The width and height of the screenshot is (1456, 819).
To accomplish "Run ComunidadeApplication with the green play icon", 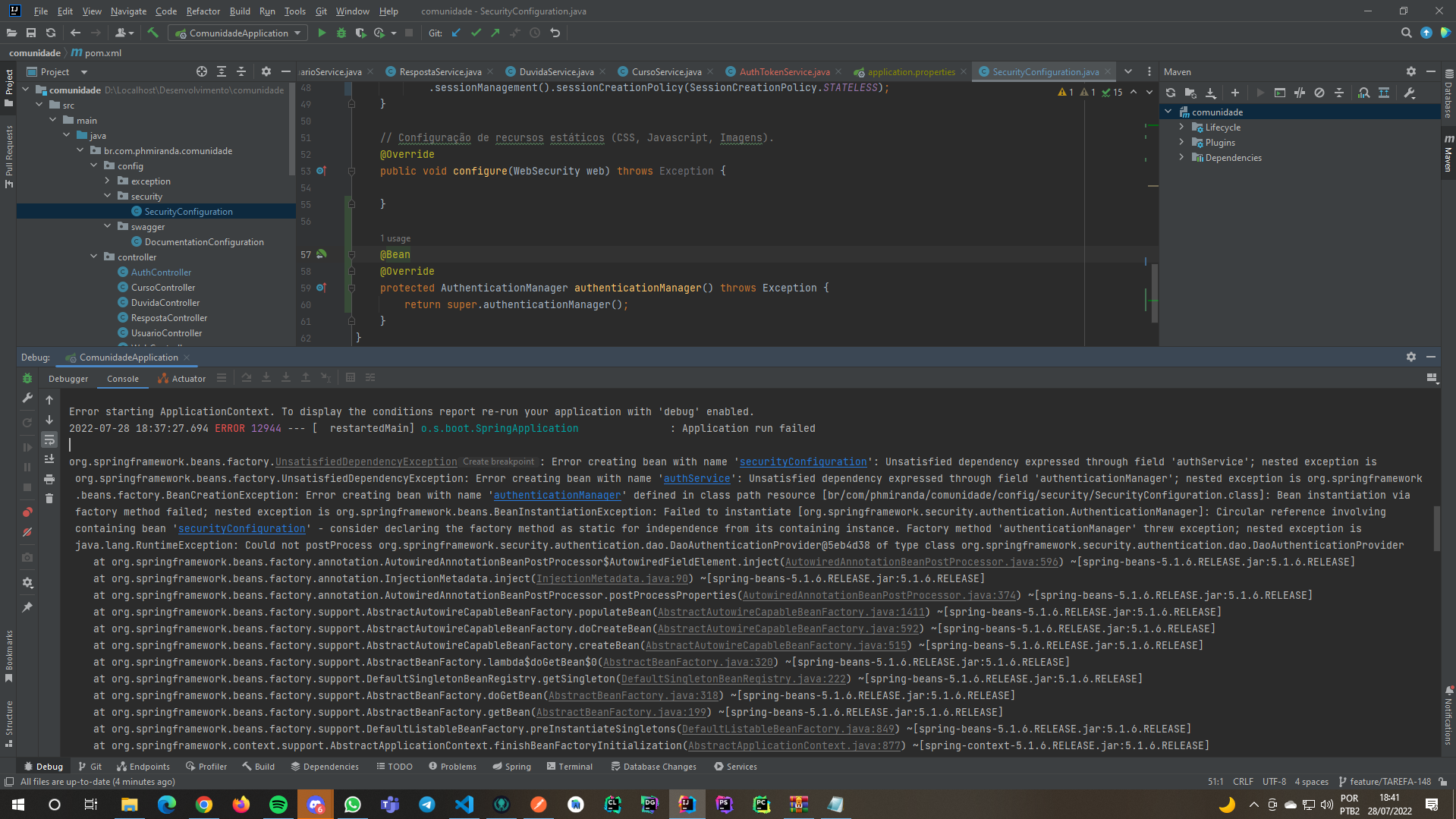I will [x=322, y=33].
